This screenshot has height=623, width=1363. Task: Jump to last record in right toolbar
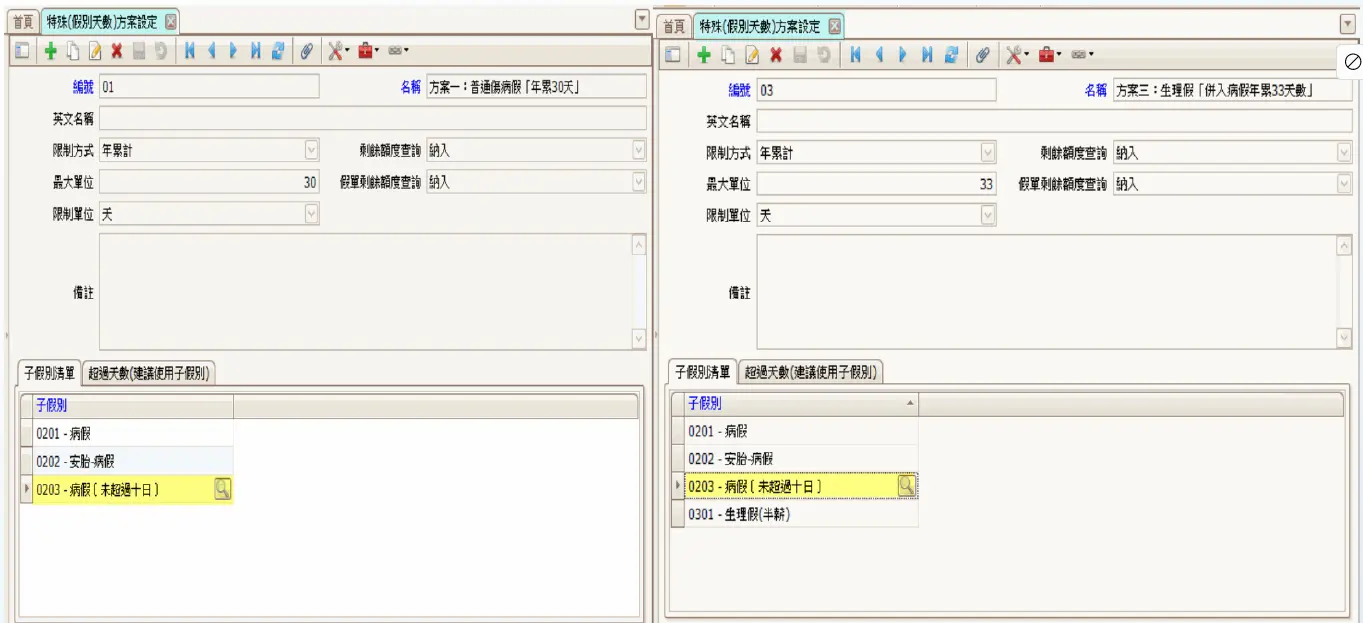point(927,55)
